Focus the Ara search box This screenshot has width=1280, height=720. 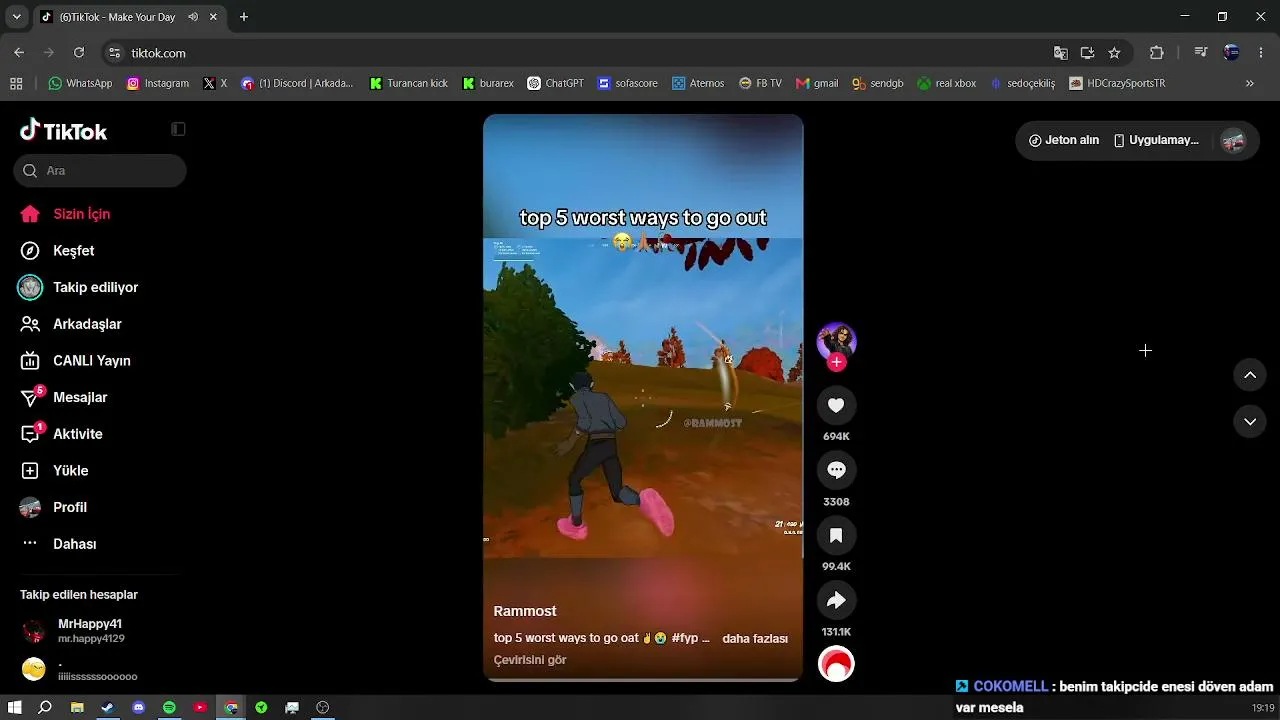coord(100,171)
